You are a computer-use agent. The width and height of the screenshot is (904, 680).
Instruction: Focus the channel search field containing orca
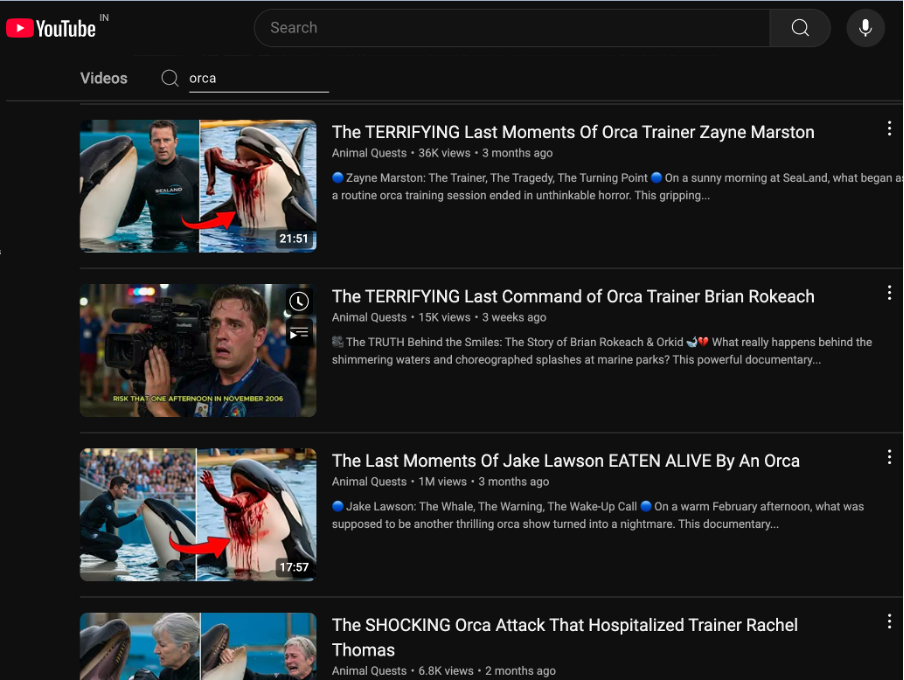point(259,78)
